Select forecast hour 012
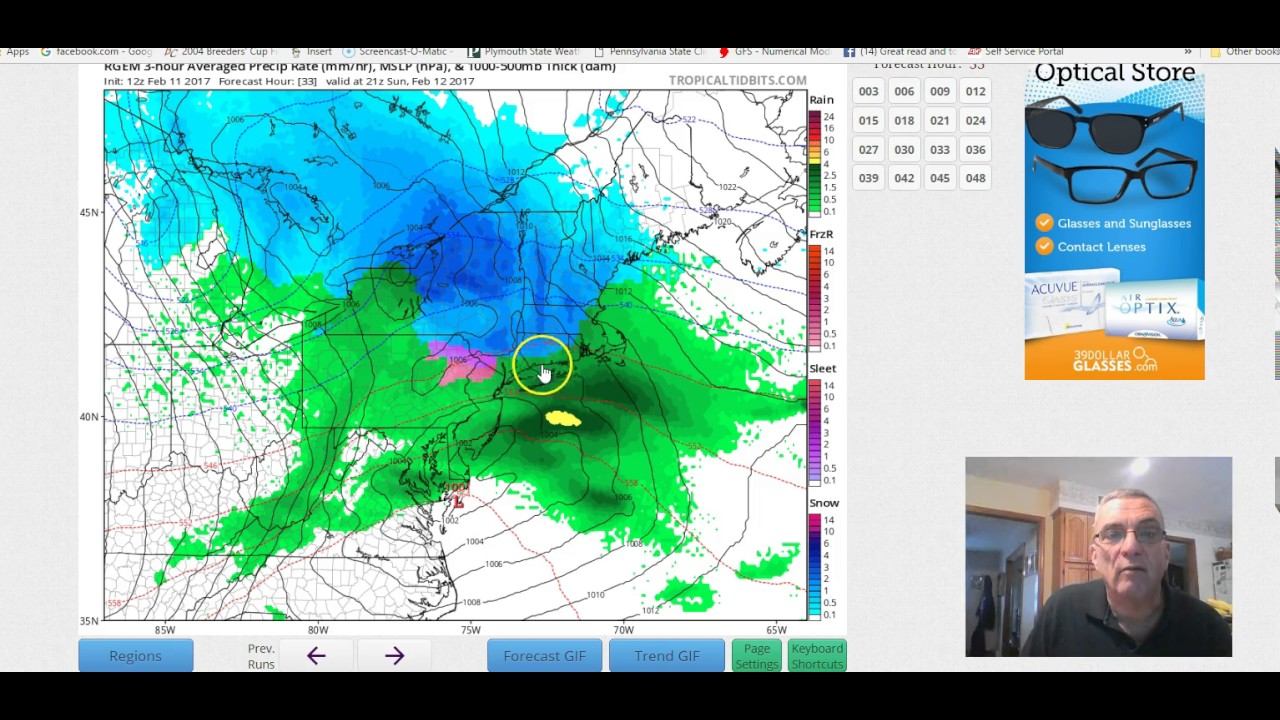1280x720 pixels. tap(975, 91)
